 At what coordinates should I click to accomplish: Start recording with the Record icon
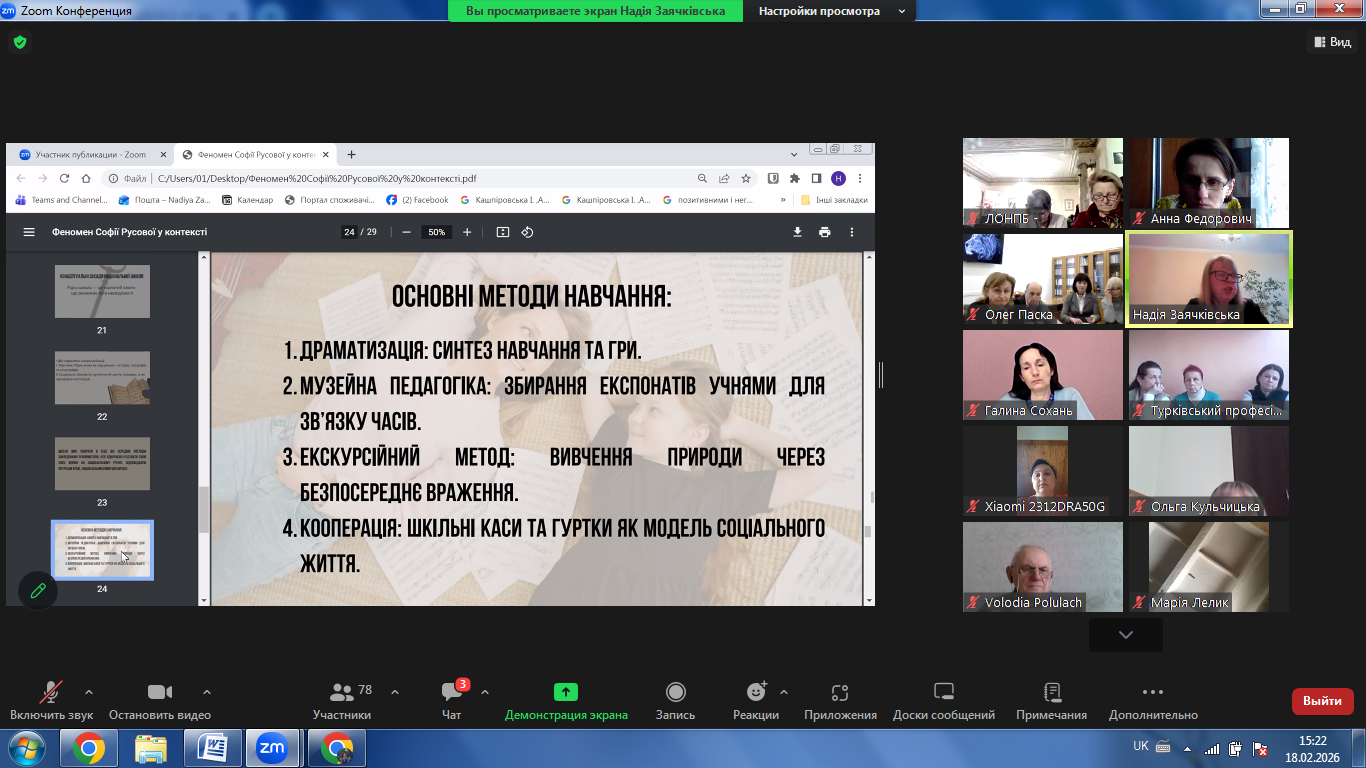[675, 693]
